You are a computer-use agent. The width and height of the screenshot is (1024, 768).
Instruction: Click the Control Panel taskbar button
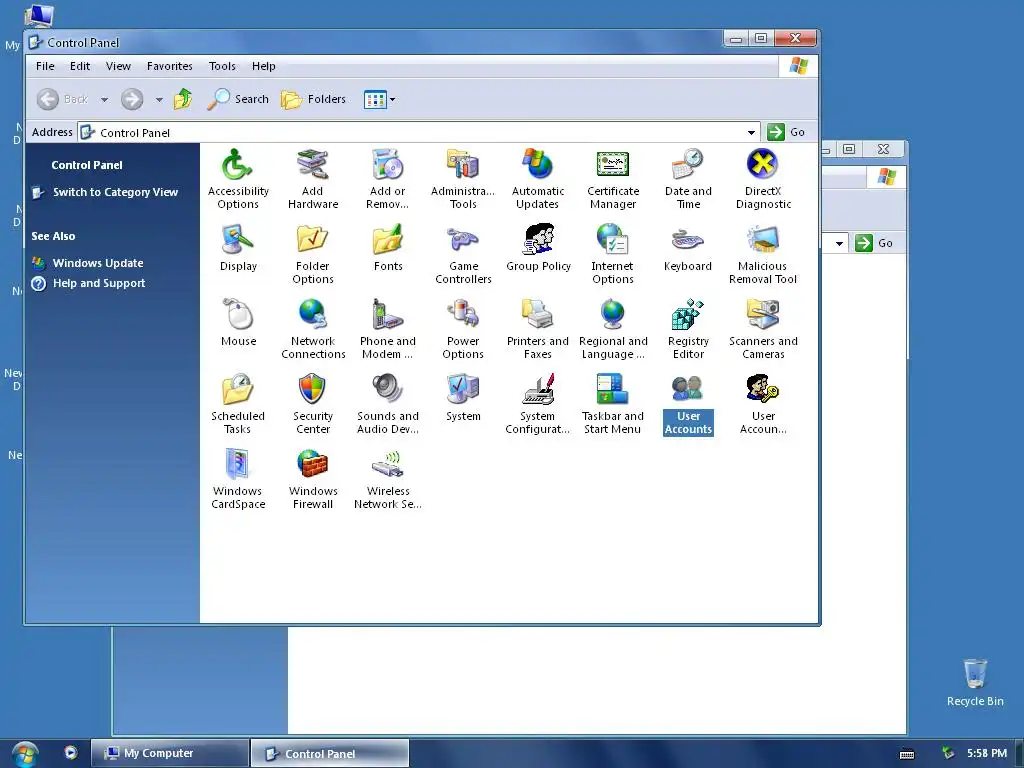pyautogui.click(x=330, y=753)
